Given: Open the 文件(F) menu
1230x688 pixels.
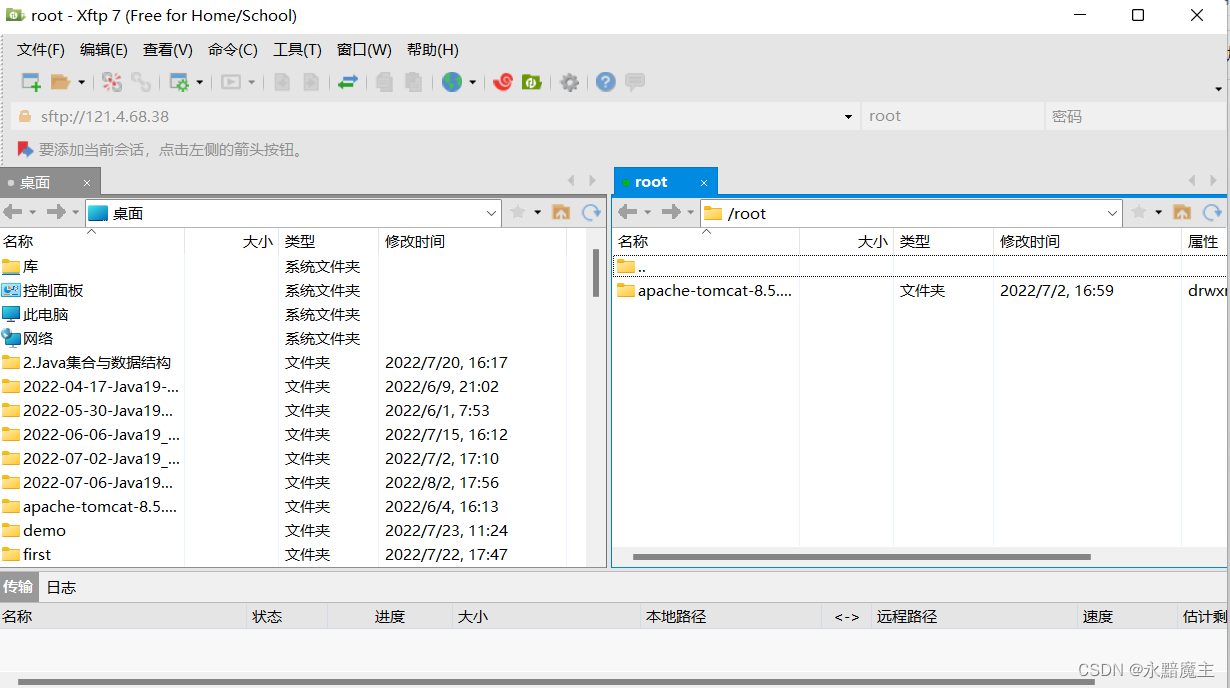Looking at the screenshot, I should [40, 50].
